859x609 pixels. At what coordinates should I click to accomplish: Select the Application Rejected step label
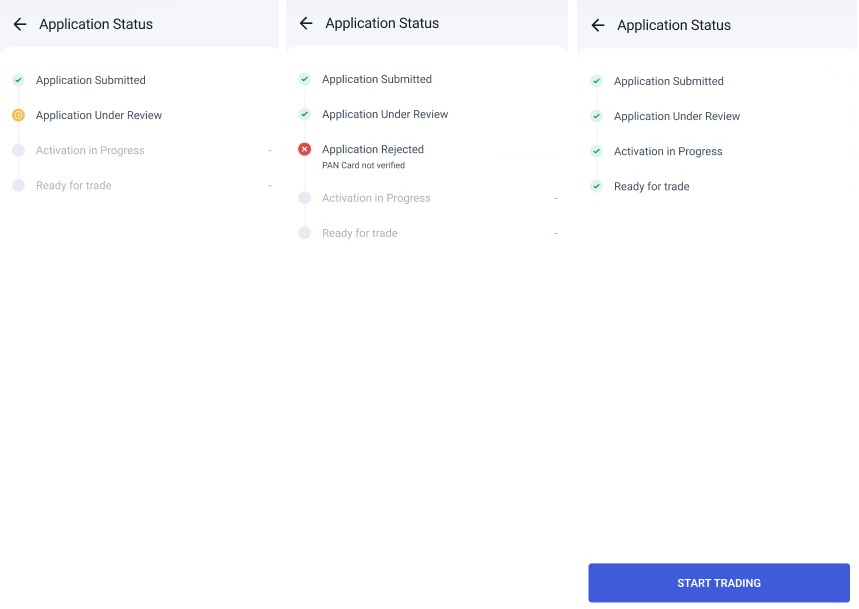(372, 149)
